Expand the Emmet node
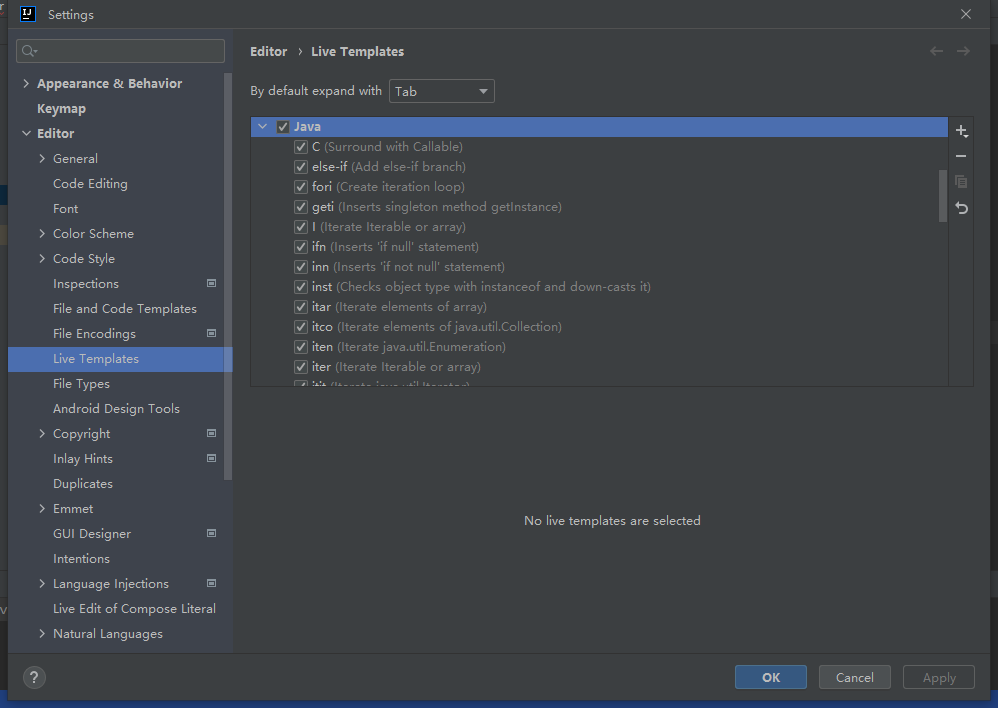 pos(42,509)
